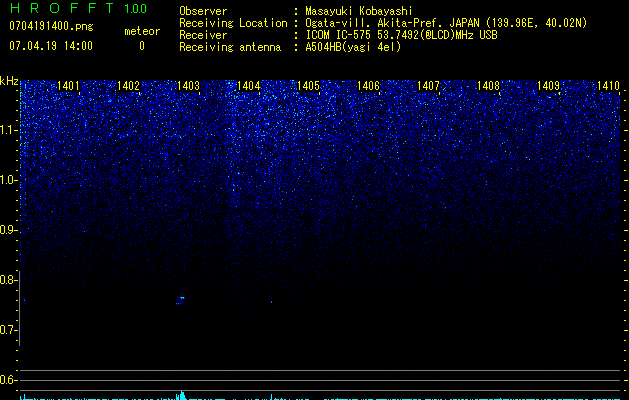Click the 1405 time marker
Viewport: 629px width, 400px height.
click(x=308, y=85)
